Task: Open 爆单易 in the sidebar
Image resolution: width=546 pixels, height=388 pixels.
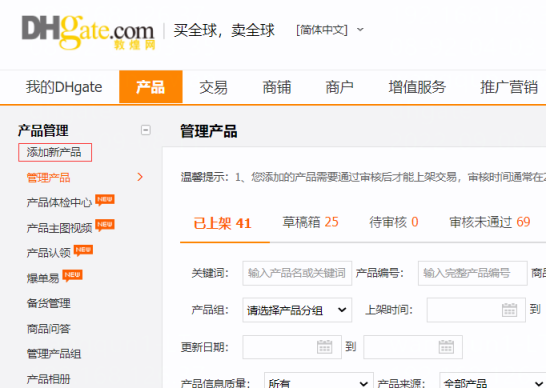Action: [43, 278]
